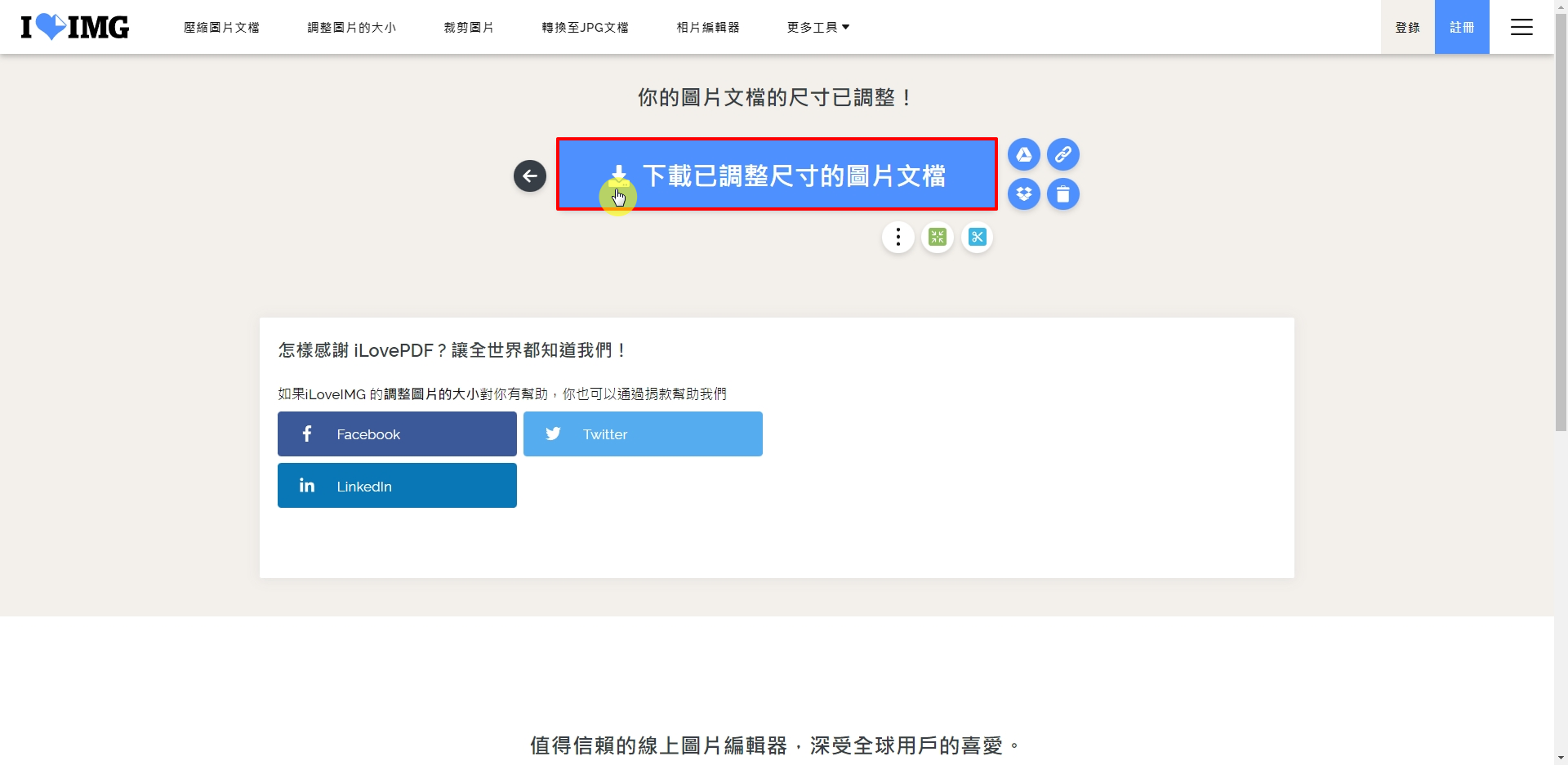Open 調整圖片的大小 in the navigation bar
This screenshot has width=1568, height=765.
(351, 27)
